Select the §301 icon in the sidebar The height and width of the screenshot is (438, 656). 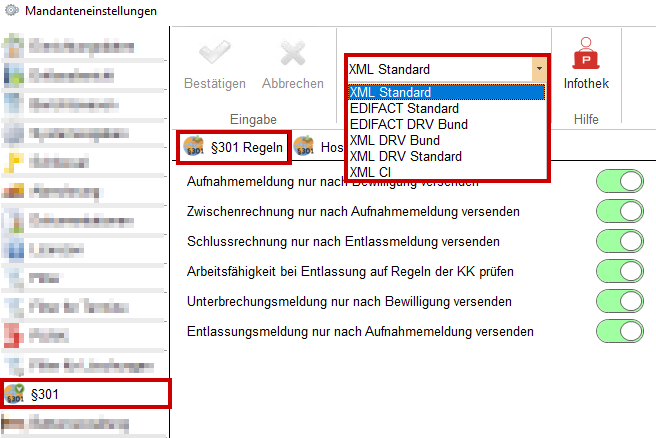pos(16,394)
